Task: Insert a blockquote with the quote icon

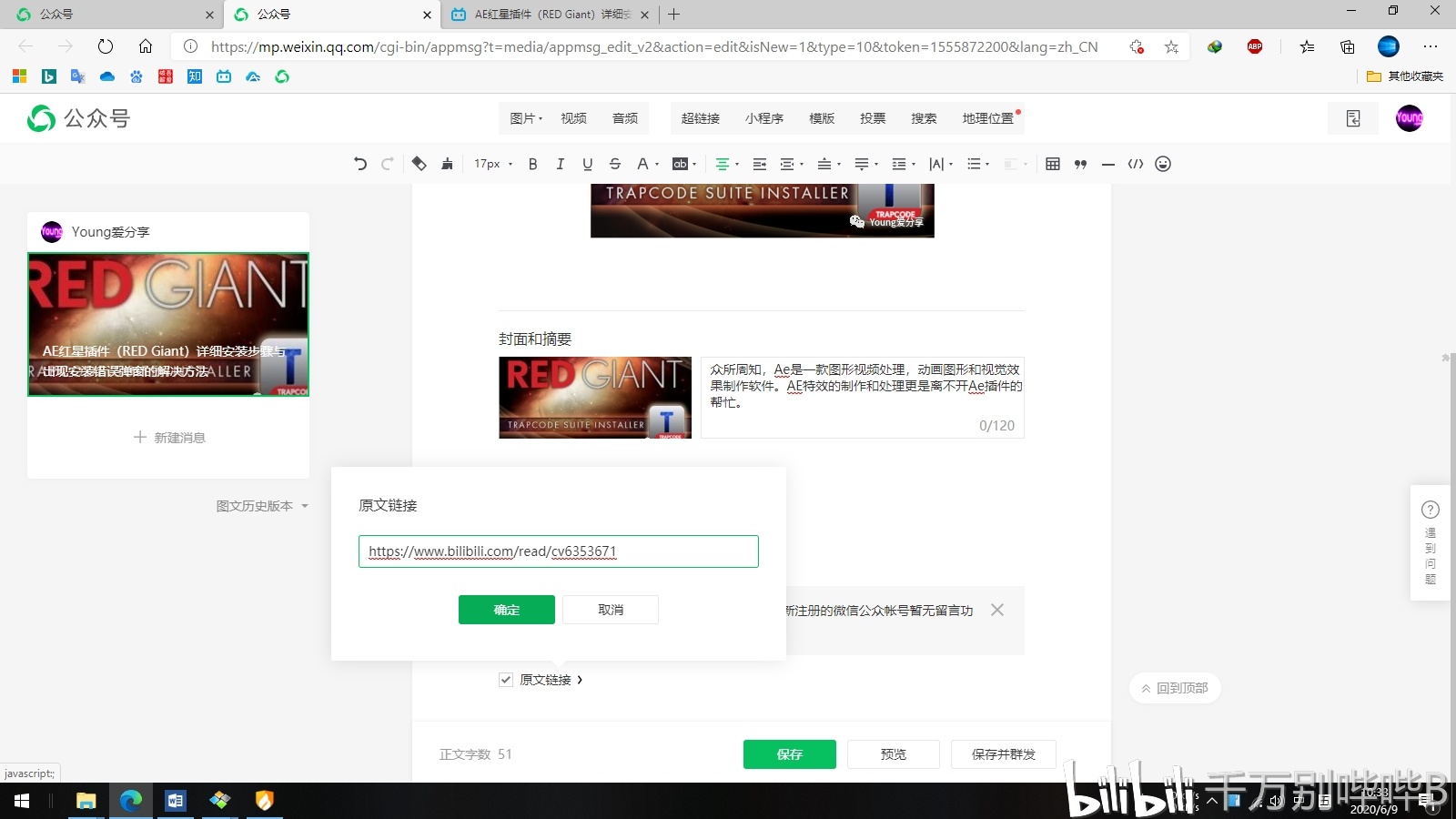Action: (x=1080, y=164)
